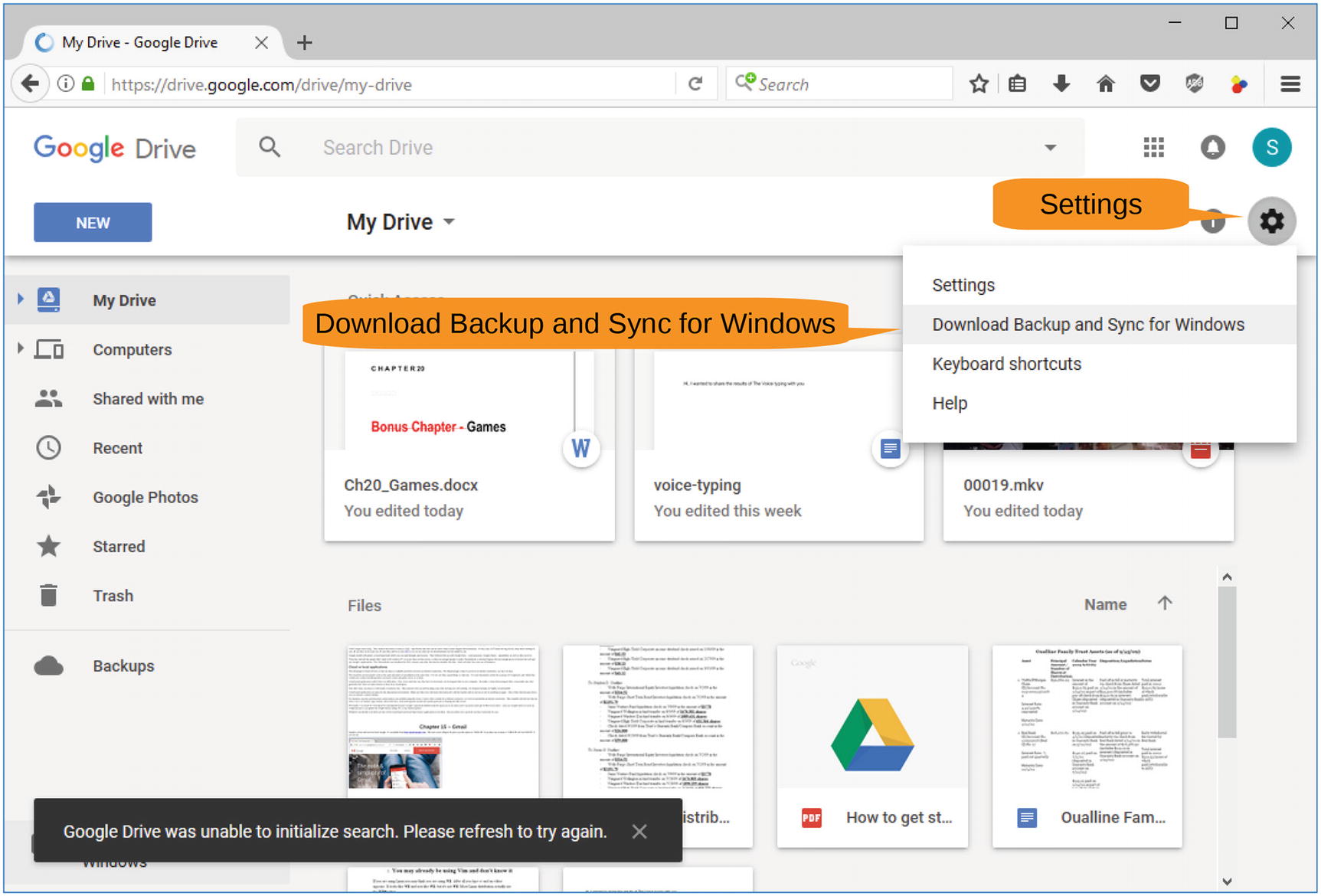Dismiss the search error notification
Screen dimensions: 1321x896
point(639,831)
